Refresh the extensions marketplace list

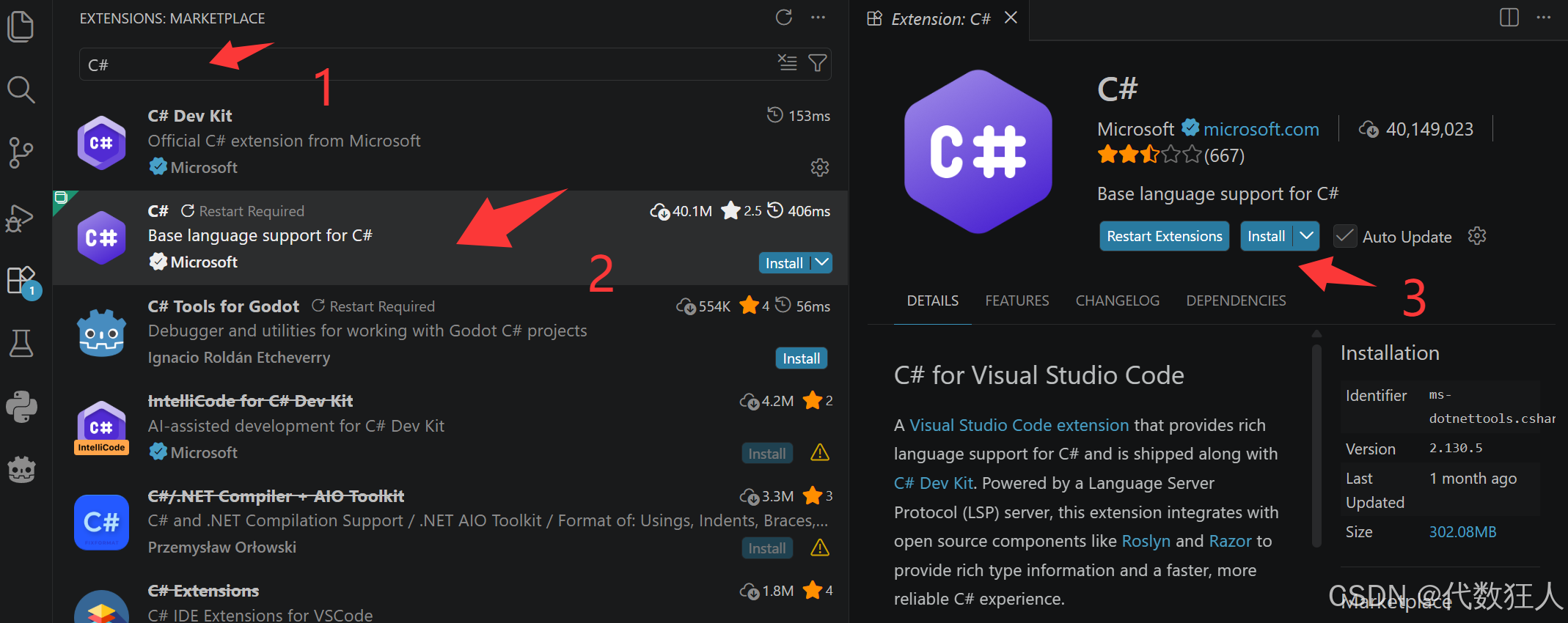point(784,18)
